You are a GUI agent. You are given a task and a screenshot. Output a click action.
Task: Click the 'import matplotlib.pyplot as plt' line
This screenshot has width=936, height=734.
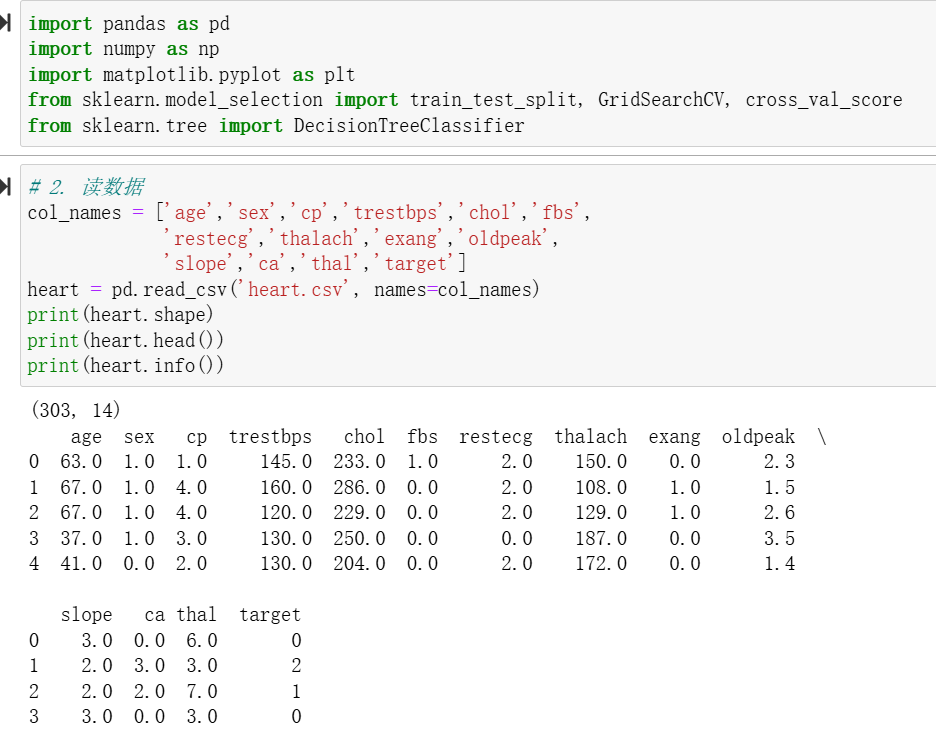(x=191, y=75)
